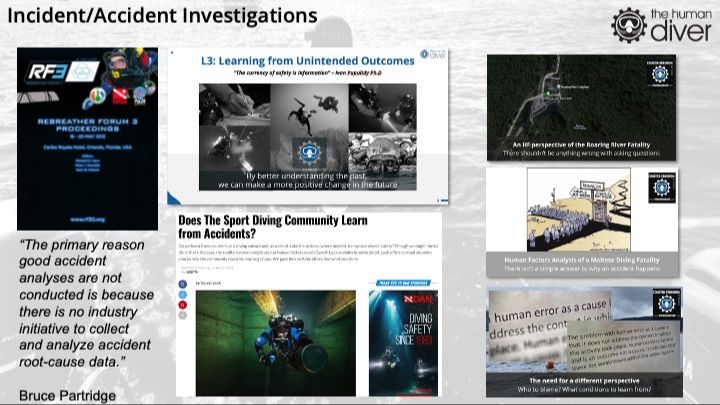Click the badge icon on the Maltese Fatality card
The height and width of the screenshot is (405, 720).
(662, 187)
